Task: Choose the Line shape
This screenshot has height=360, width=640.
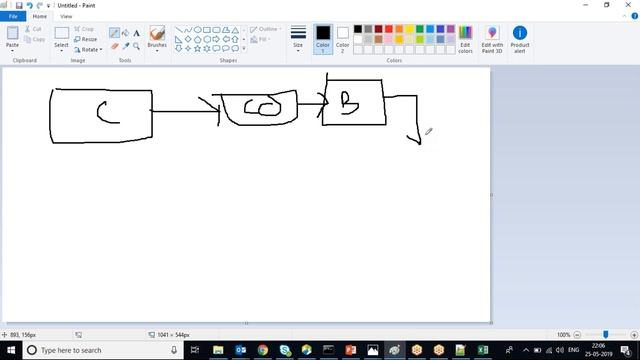Action: (179, 30)
